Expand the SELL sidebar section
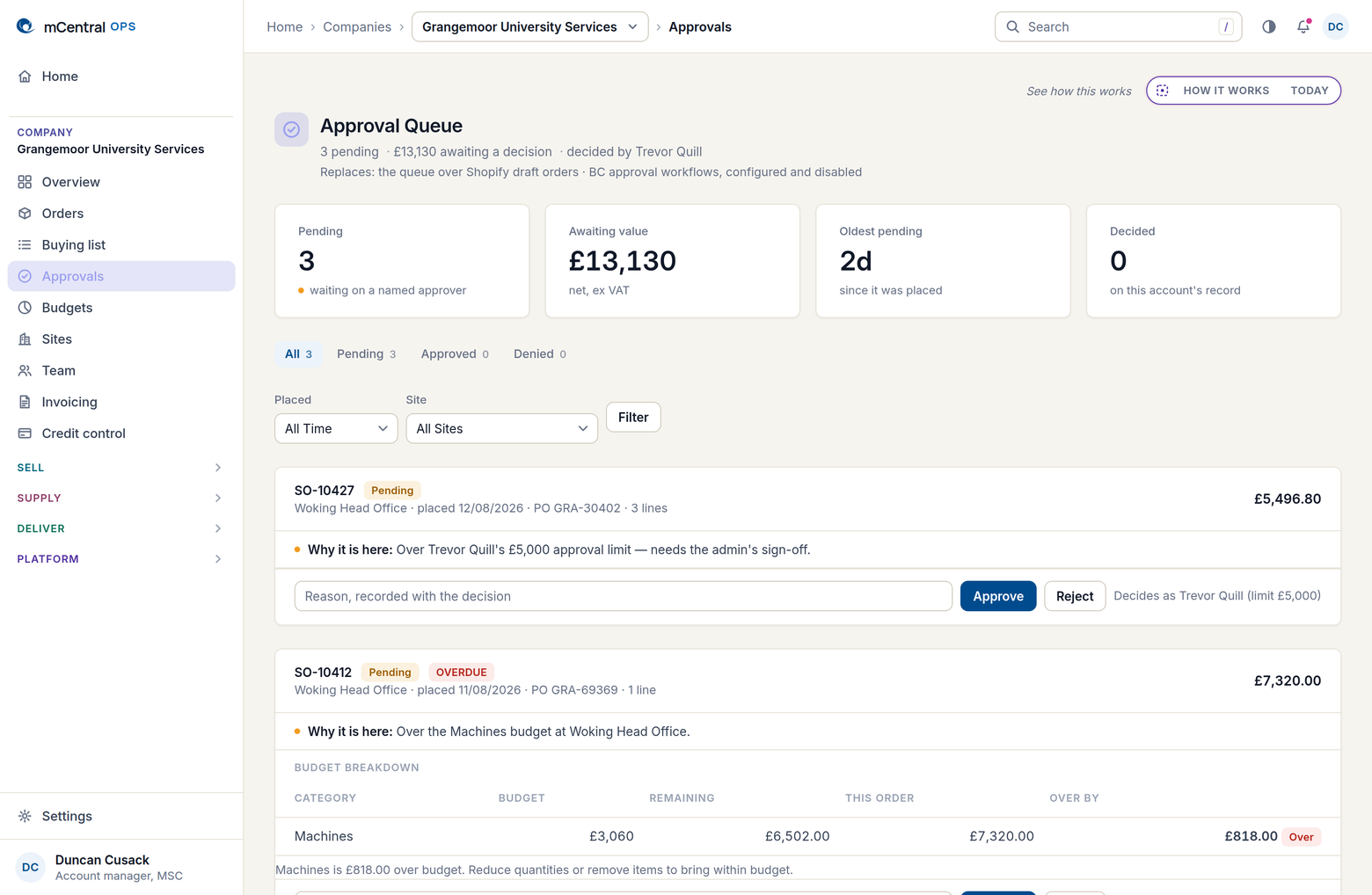Viewport: 1372px width, 895px height. tap(121, 468)
